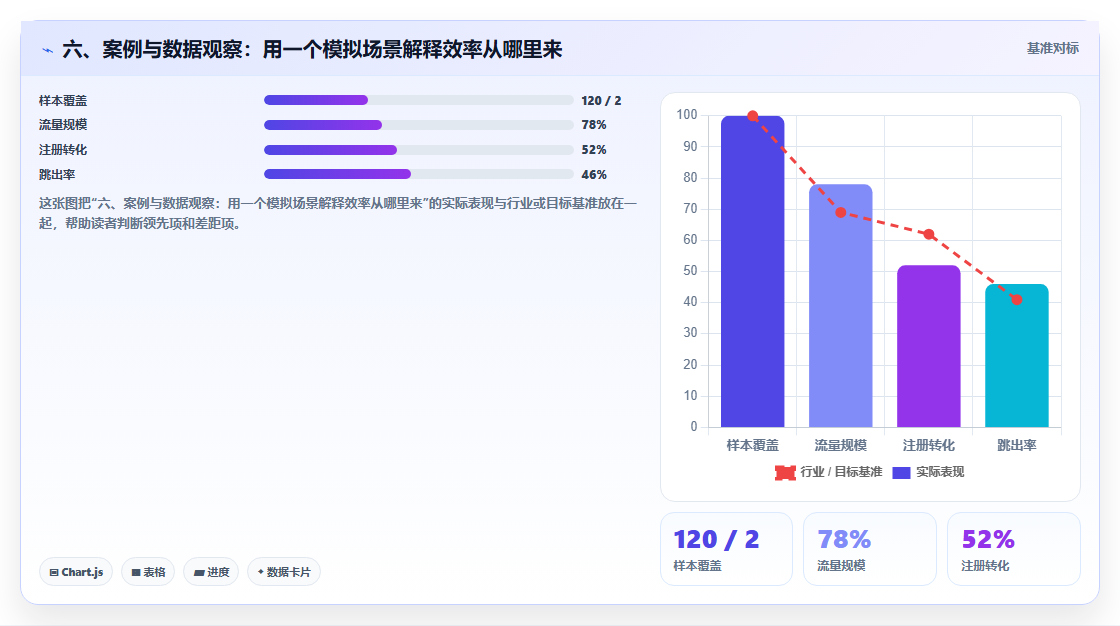1120x626 pixels.
Task: Click the 基准对标 label in header
Action: pyautogui.click(x=1052, y=49)
